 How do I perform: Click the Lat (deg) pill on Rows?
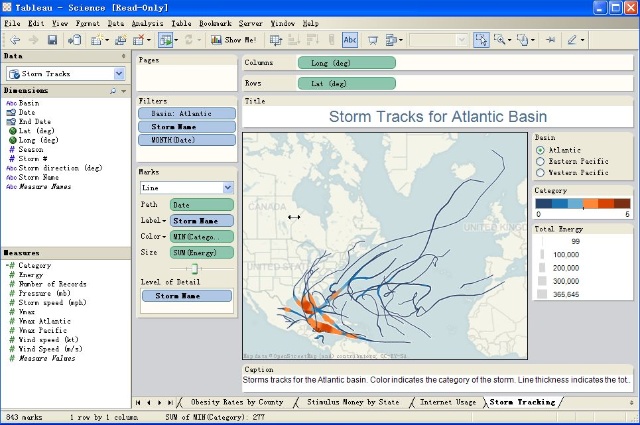(347, 84)
